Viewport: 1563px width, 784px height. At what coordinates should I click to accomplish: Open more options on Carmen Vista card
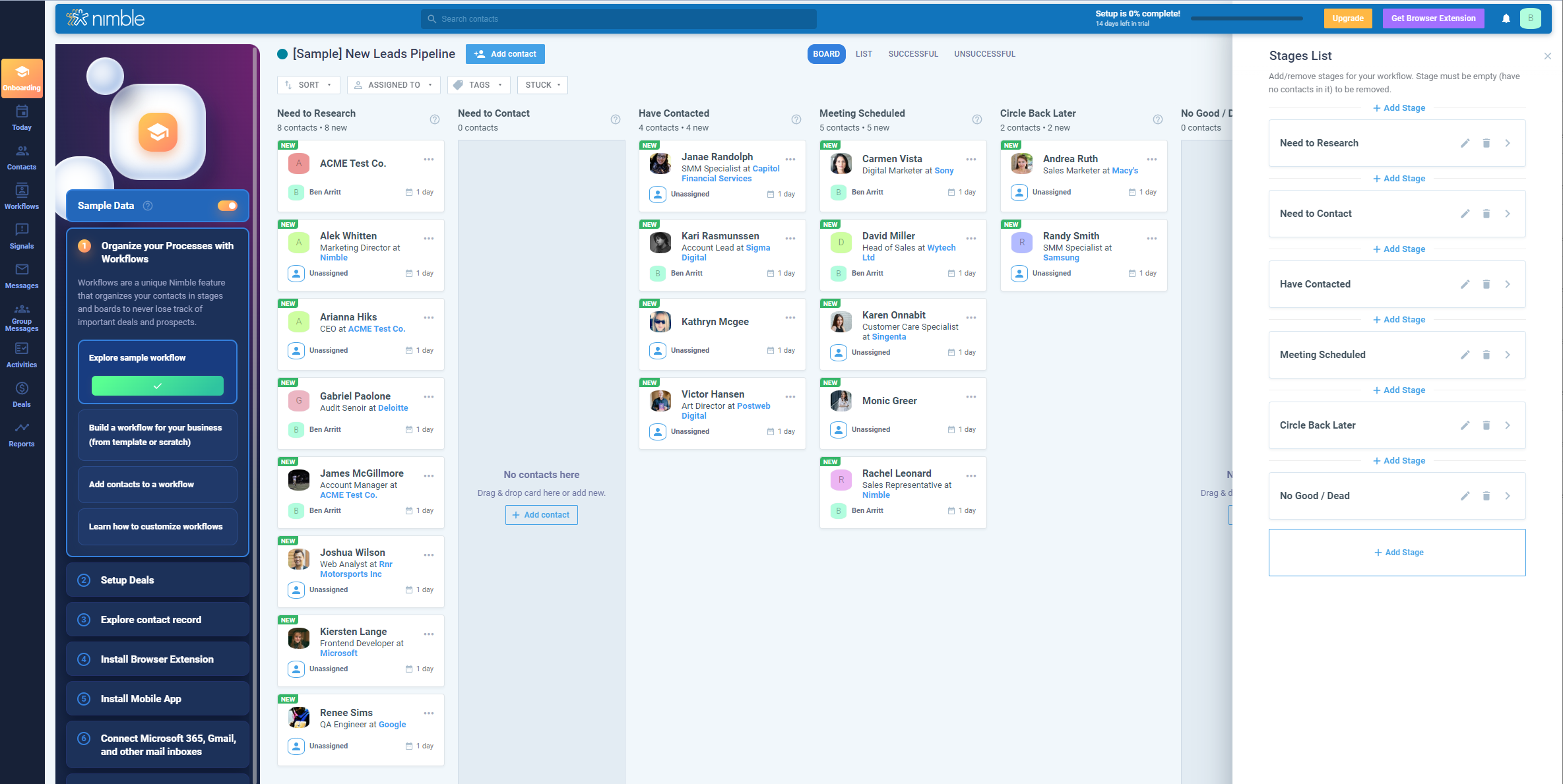coord(971,160)
